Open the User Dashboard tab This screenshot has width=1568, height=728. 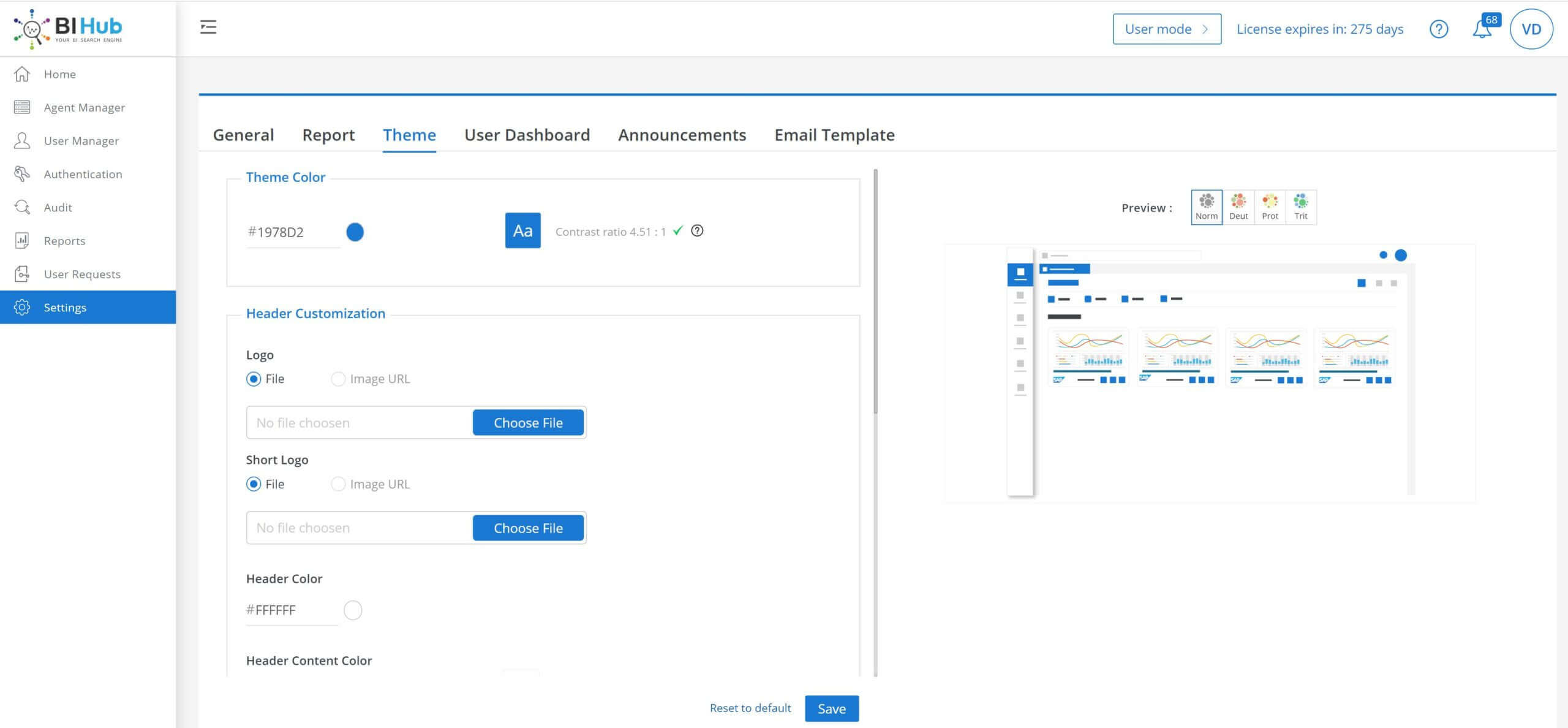click(x=527, y=135)
